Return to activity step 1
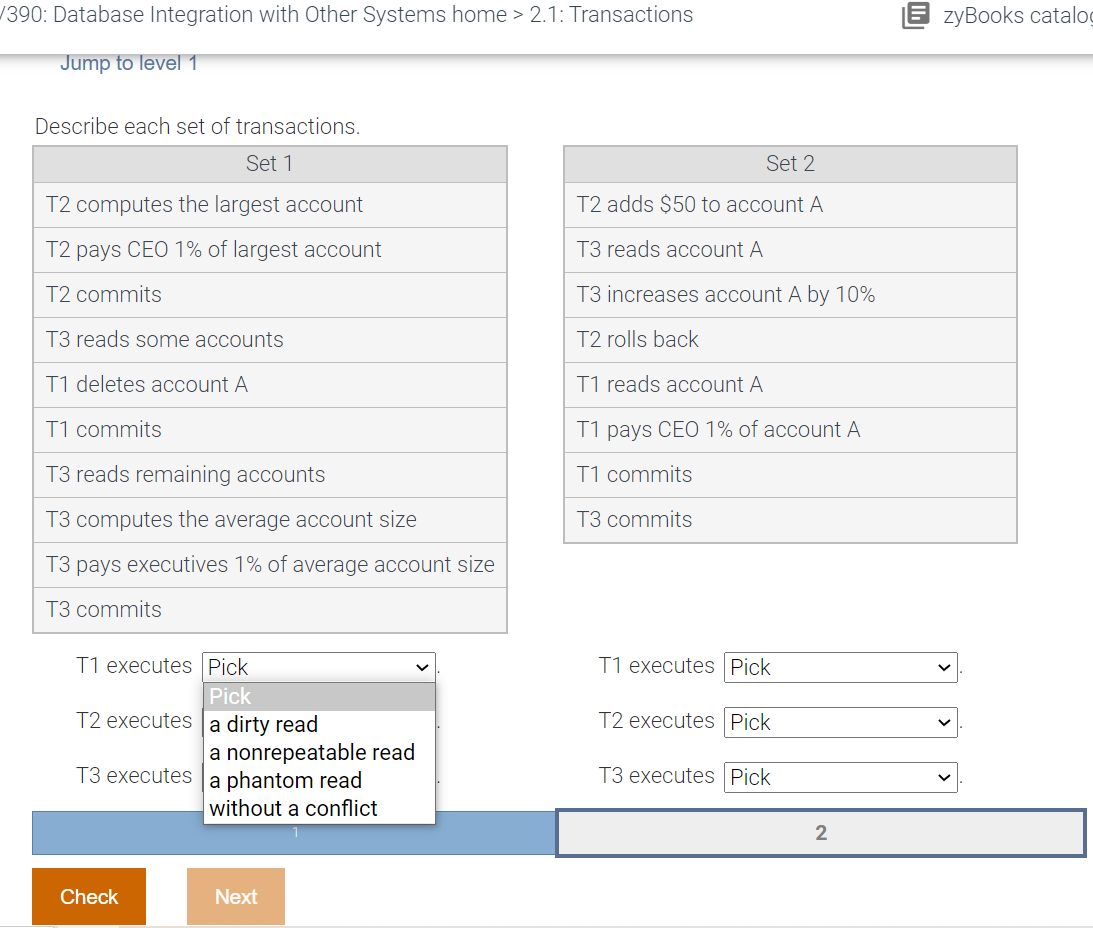The image size is (1093, 928). click(x=294, y=832)
